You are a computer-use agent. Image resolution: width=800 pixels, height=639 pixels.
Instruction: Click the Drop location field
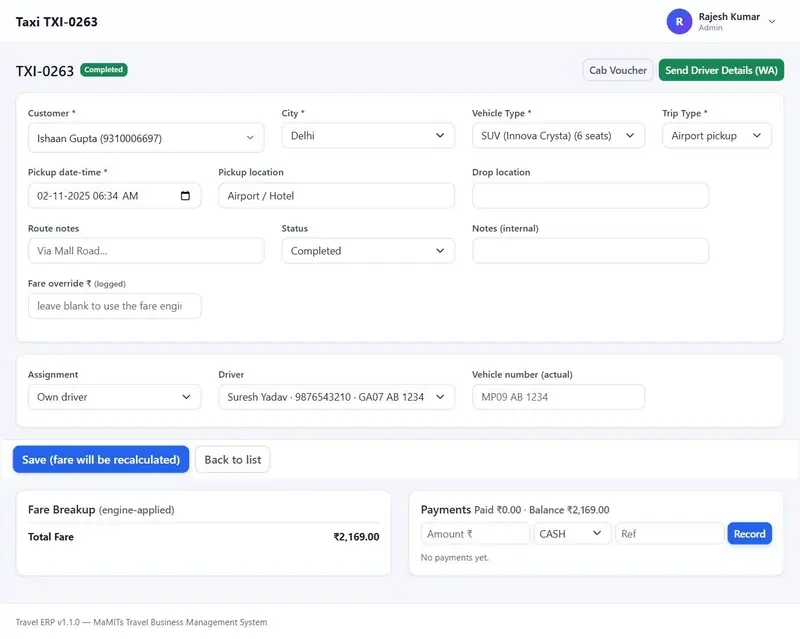coord(590,196)
